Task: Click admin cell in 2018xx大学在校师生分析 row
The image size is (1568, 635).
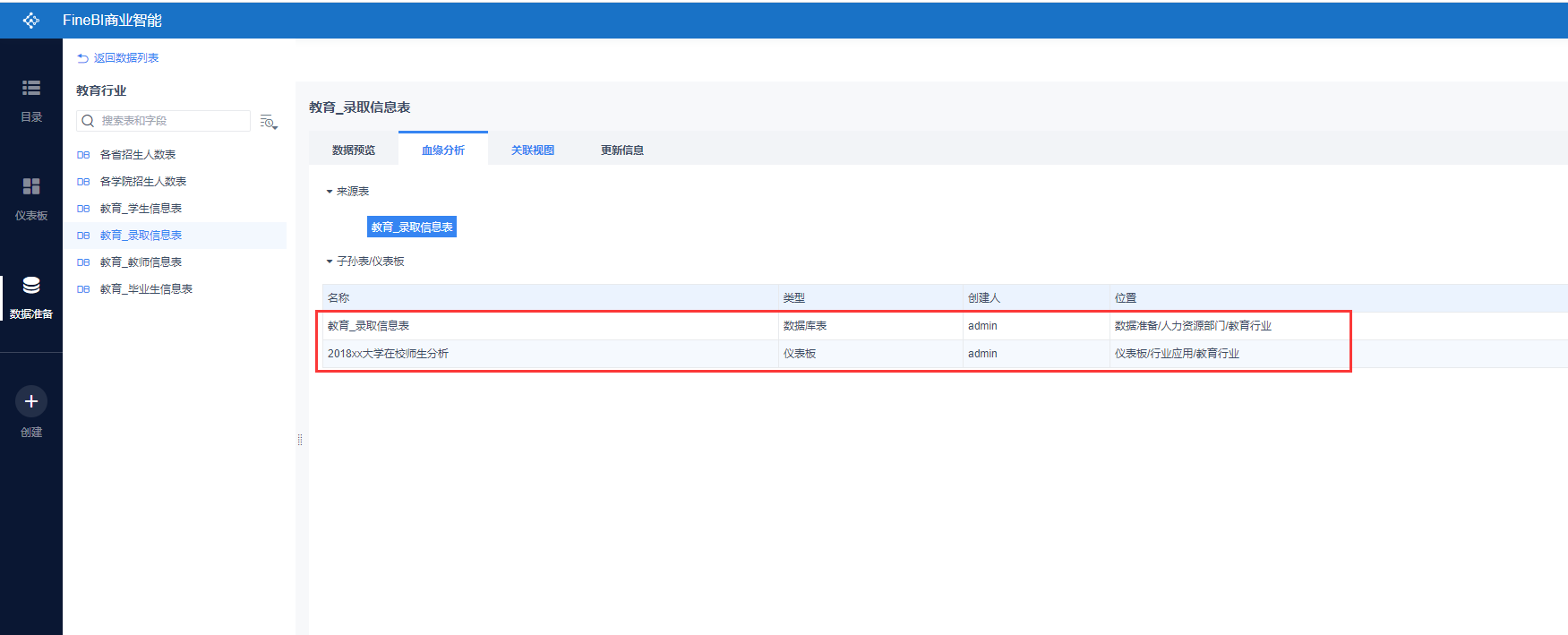Action: pyautogui.click(x=982, y=354)
